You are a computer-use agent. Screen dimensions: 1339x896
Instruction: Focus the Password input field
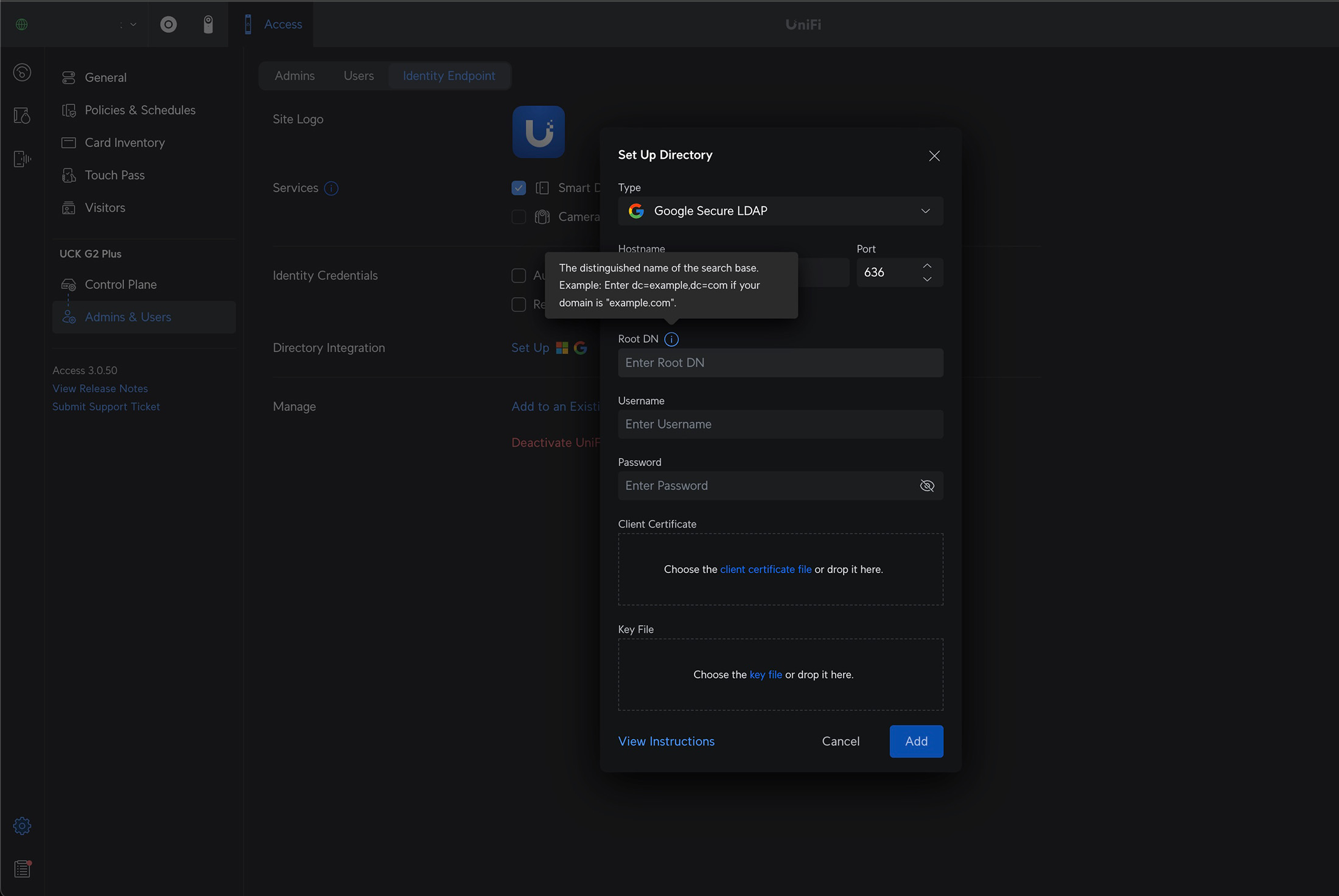(767, 486)
